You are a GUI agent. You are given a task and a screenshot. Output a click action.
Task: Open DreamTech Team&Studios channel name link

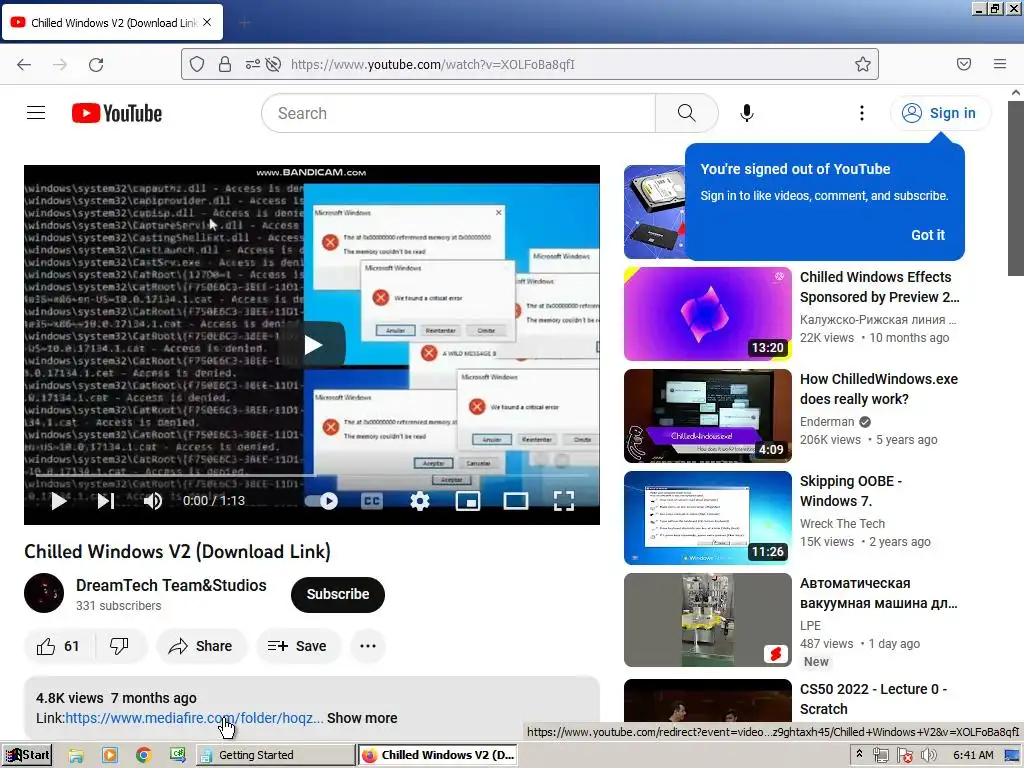coord(171,585)
